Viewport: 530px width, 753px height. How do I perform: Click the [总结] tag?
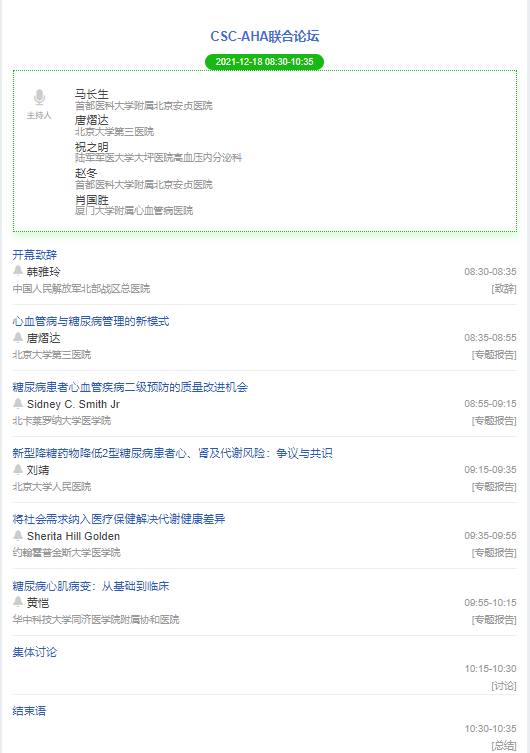(x=504, y=746)
